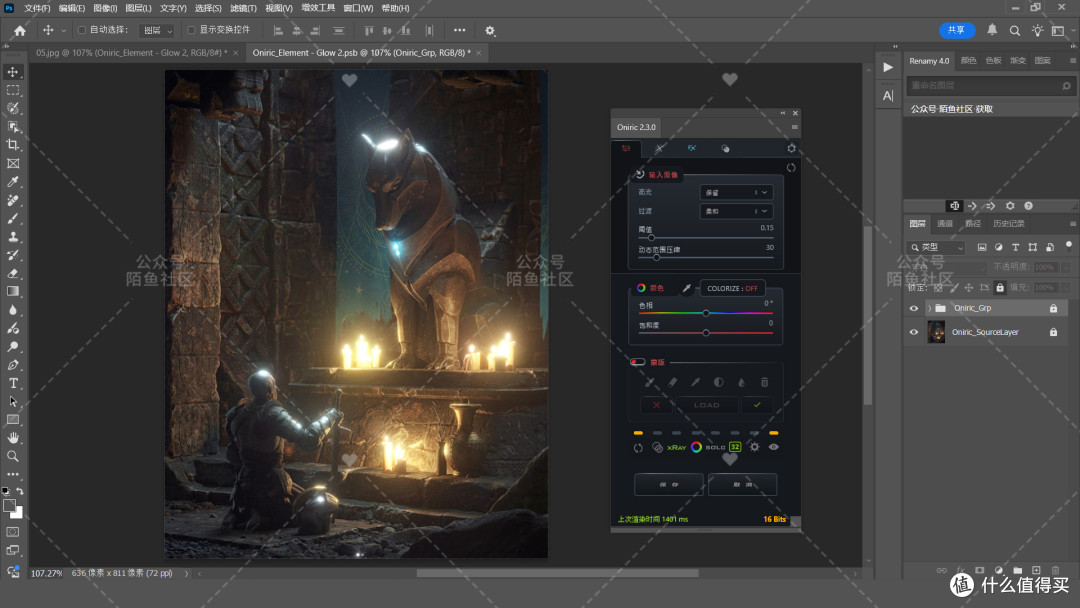Open the highlight dropdown in Oniric

(736, 193)
